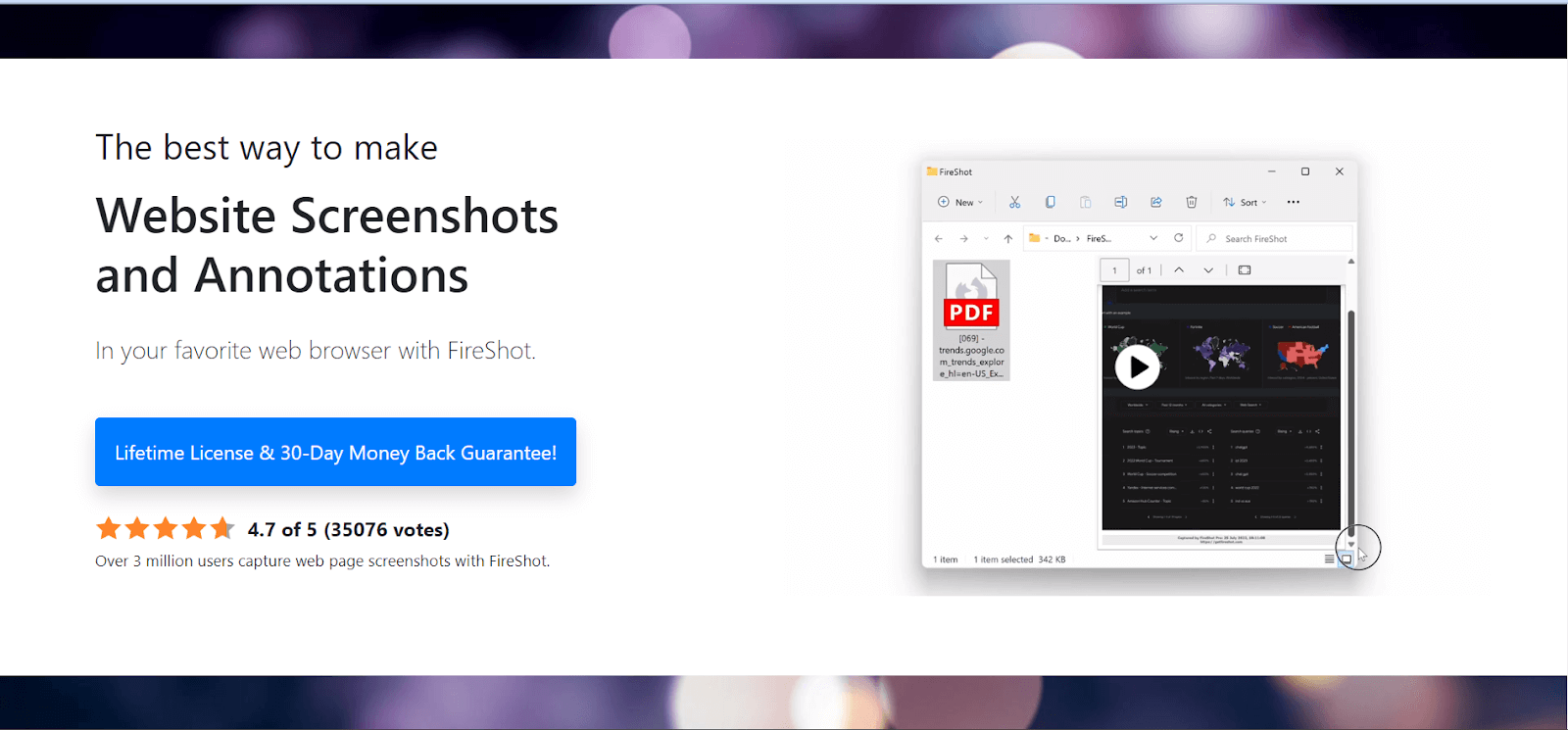This screenshot has width=1568, height=730.
Task: Click the first orange rating star
Action: pyautogui.click(x=109, y=529)
